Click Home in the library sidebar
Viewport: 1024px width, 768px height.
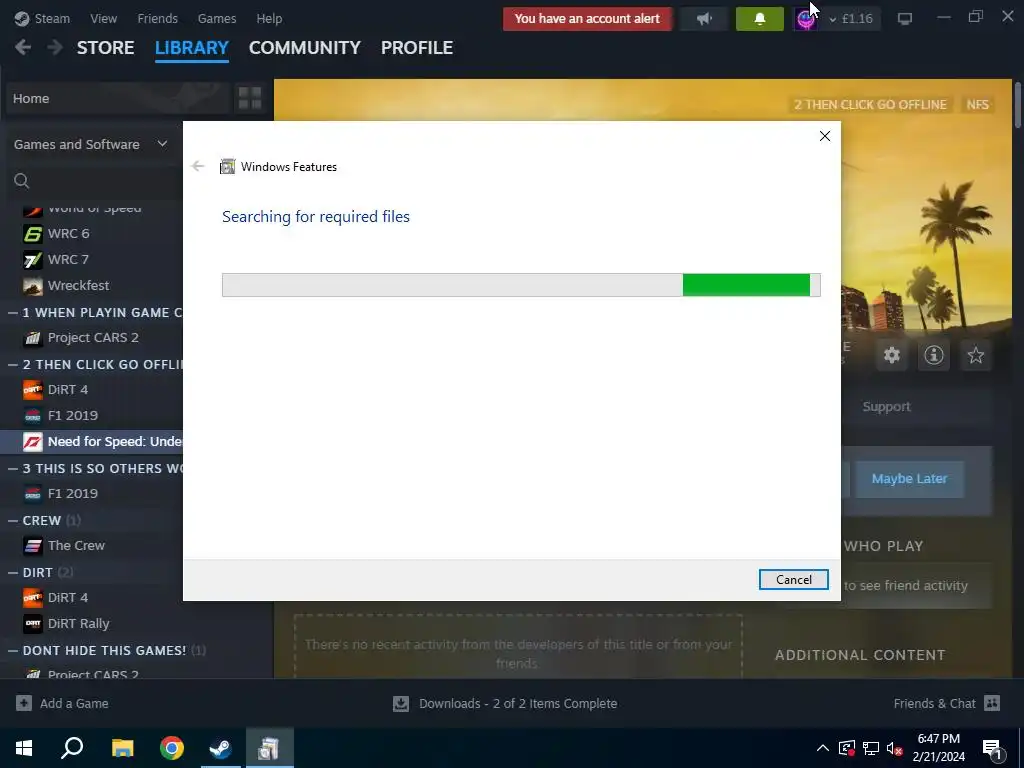[118, 99]
